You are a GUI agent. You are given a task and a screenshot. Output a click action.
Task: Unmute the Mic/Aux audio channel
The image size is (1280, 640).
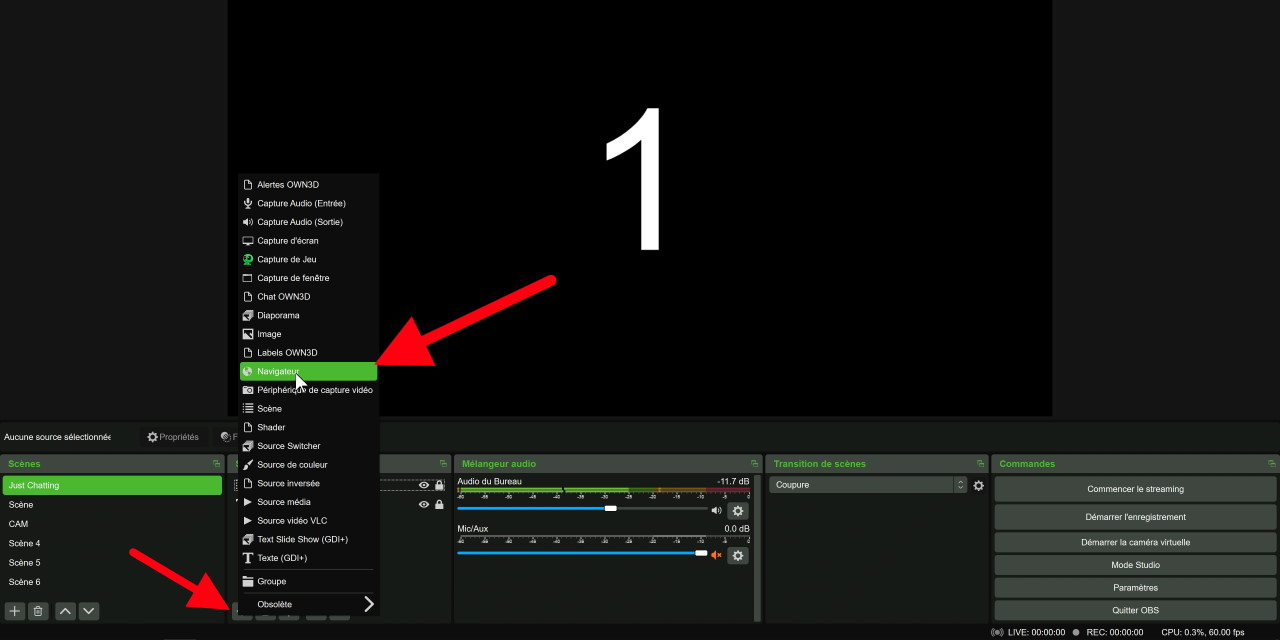pyautogui.click(x=716, y=555)
